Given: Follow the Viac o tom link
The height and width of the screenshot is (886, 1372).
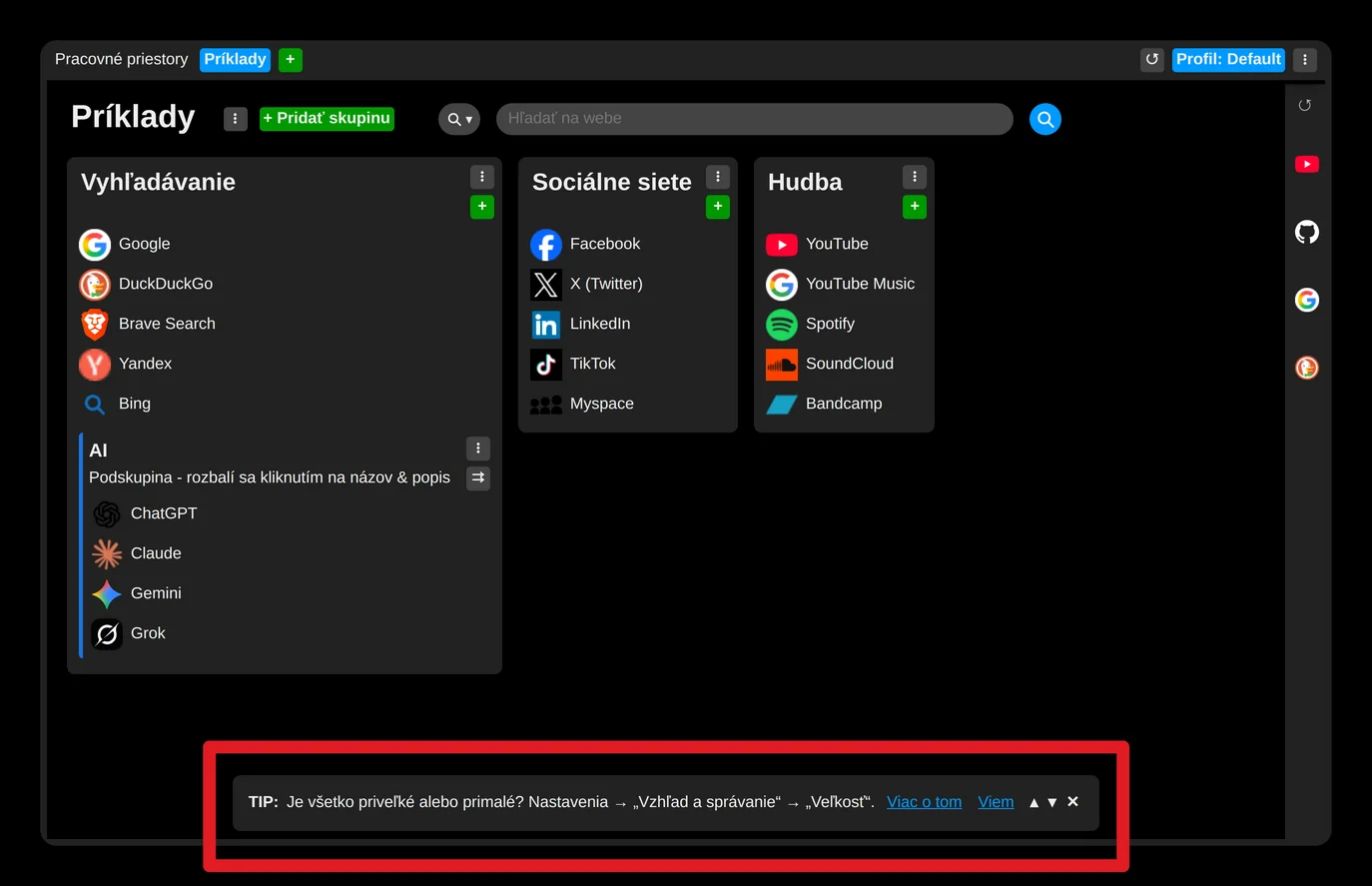Looking at the screenshot, I should 925,802.
